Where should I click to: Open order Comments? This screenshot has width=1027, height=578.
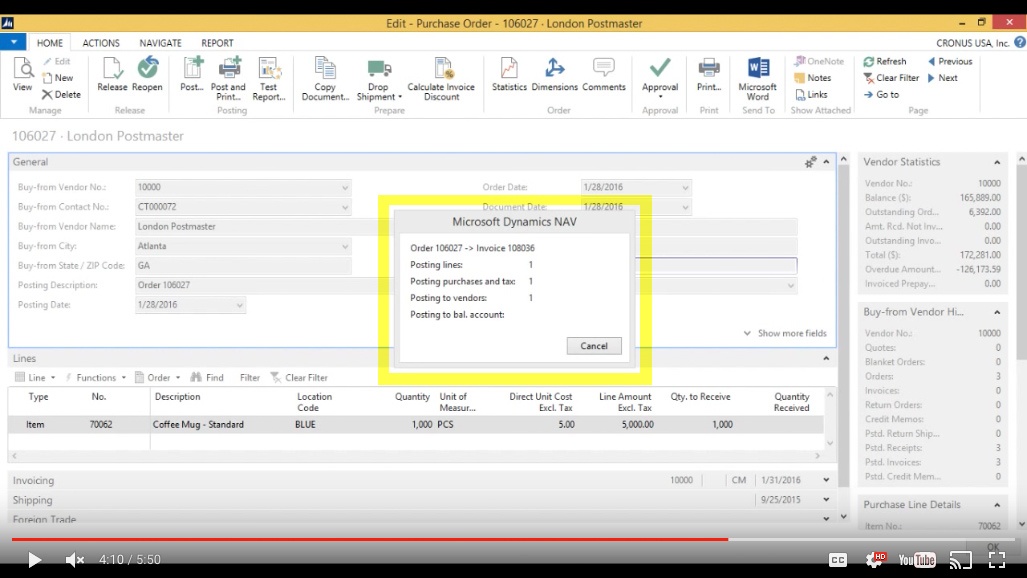603,74
